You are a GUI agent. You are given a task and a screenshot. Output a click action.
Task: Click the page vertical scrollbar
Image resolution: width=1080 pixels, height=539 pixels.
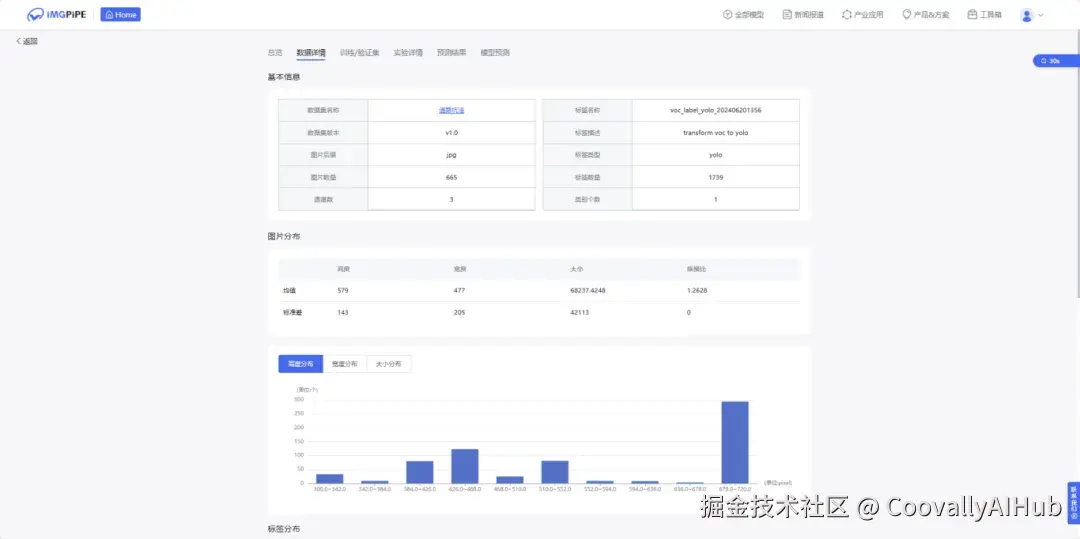pos(1077,165)
